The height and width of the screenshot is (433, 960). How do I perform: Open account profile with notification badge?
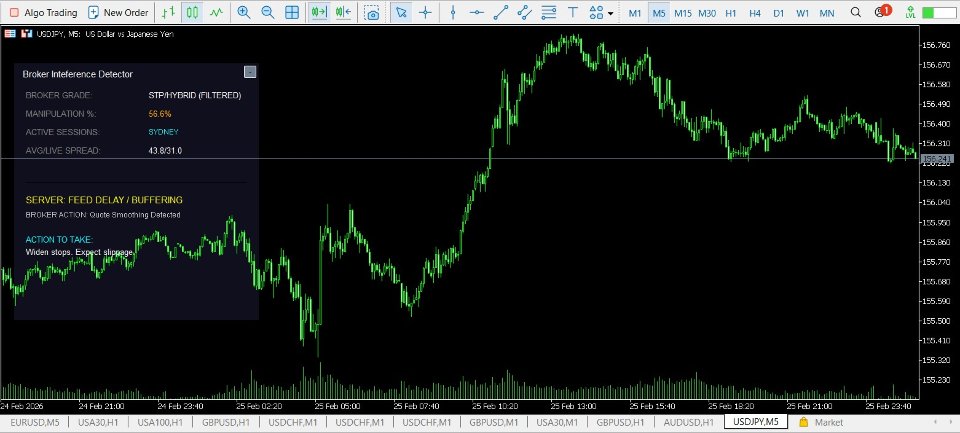click(882, 12)
